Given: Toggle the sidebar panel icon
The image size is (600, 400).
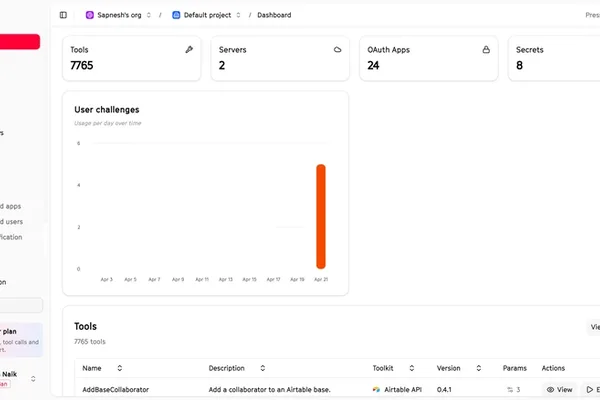Looking at the screenshot, I should pyautogui.click(x=63, y=15).
